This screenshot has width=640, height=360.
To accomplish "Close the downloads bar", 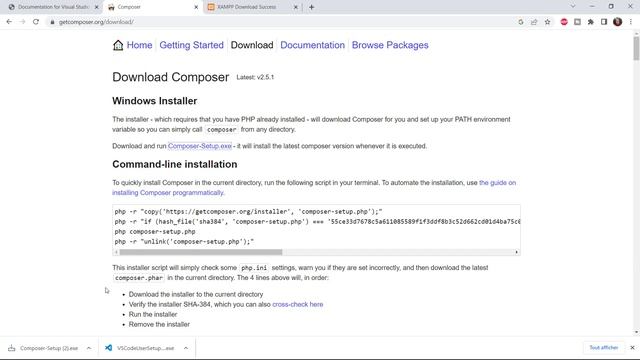I will [632, 348].
